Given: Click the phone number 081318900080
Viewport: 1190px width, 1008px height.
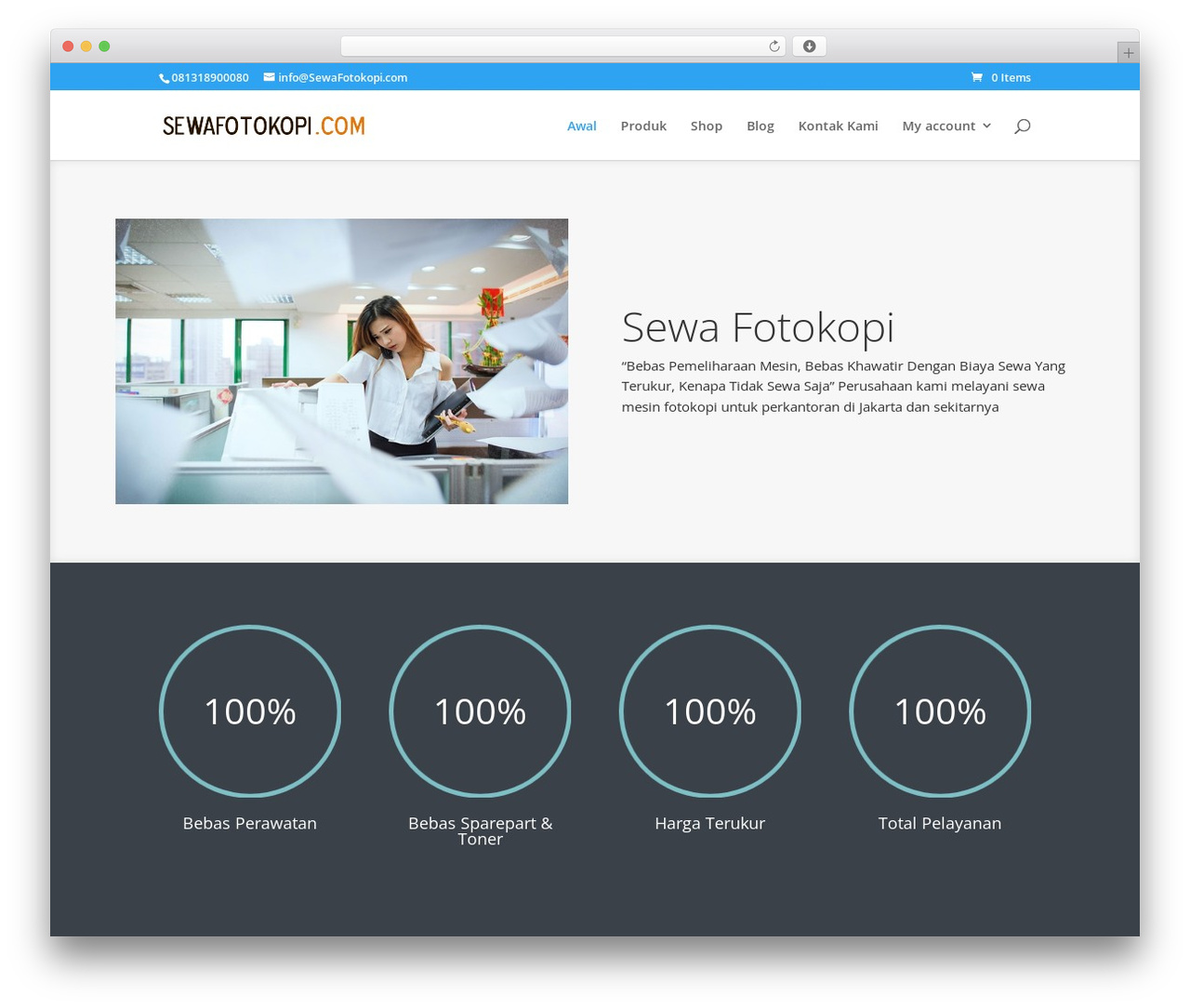Looking at the screenshot, I should (x=210, y=77).
